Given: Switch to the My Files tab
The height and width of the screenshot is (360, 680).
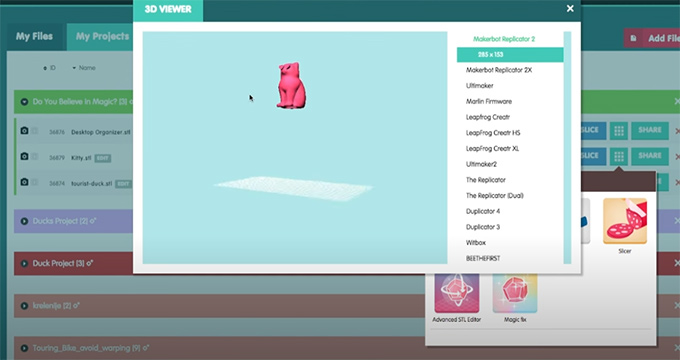Looking at the screenshot, I should [x=34, y=36].
